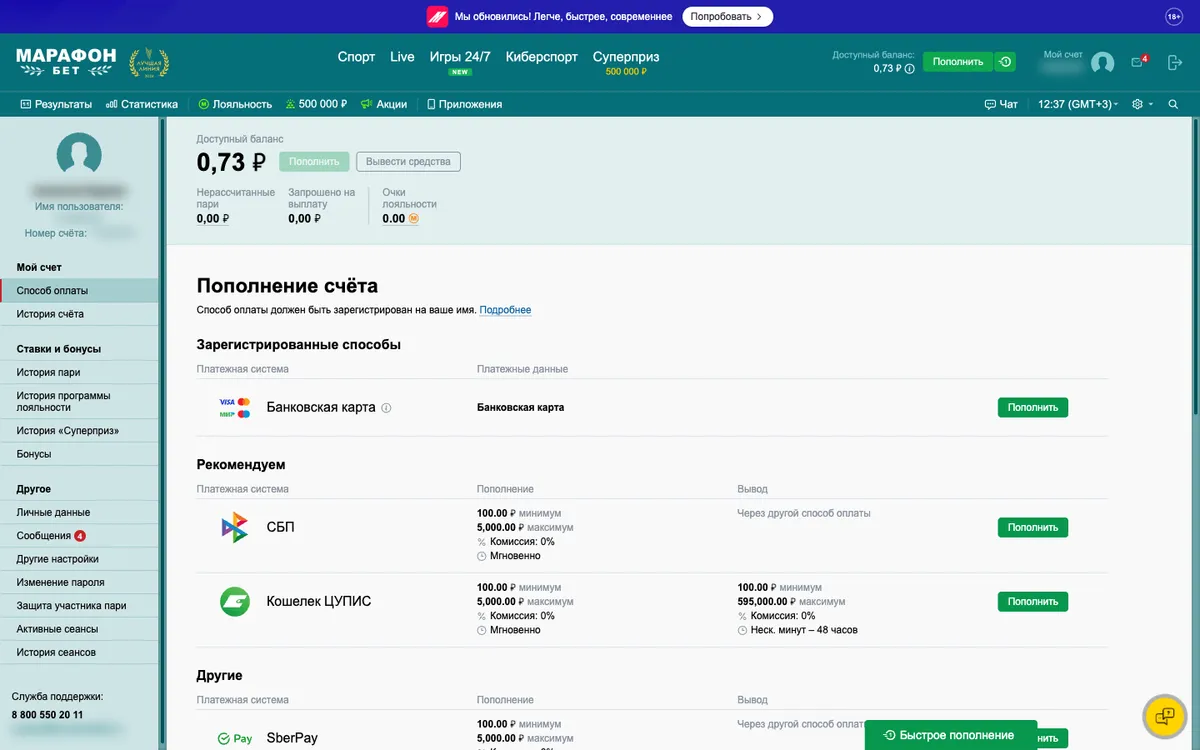
Task: Click the Быстрое пополнение button
Action: pyautogui.click(x=950, y=735)
